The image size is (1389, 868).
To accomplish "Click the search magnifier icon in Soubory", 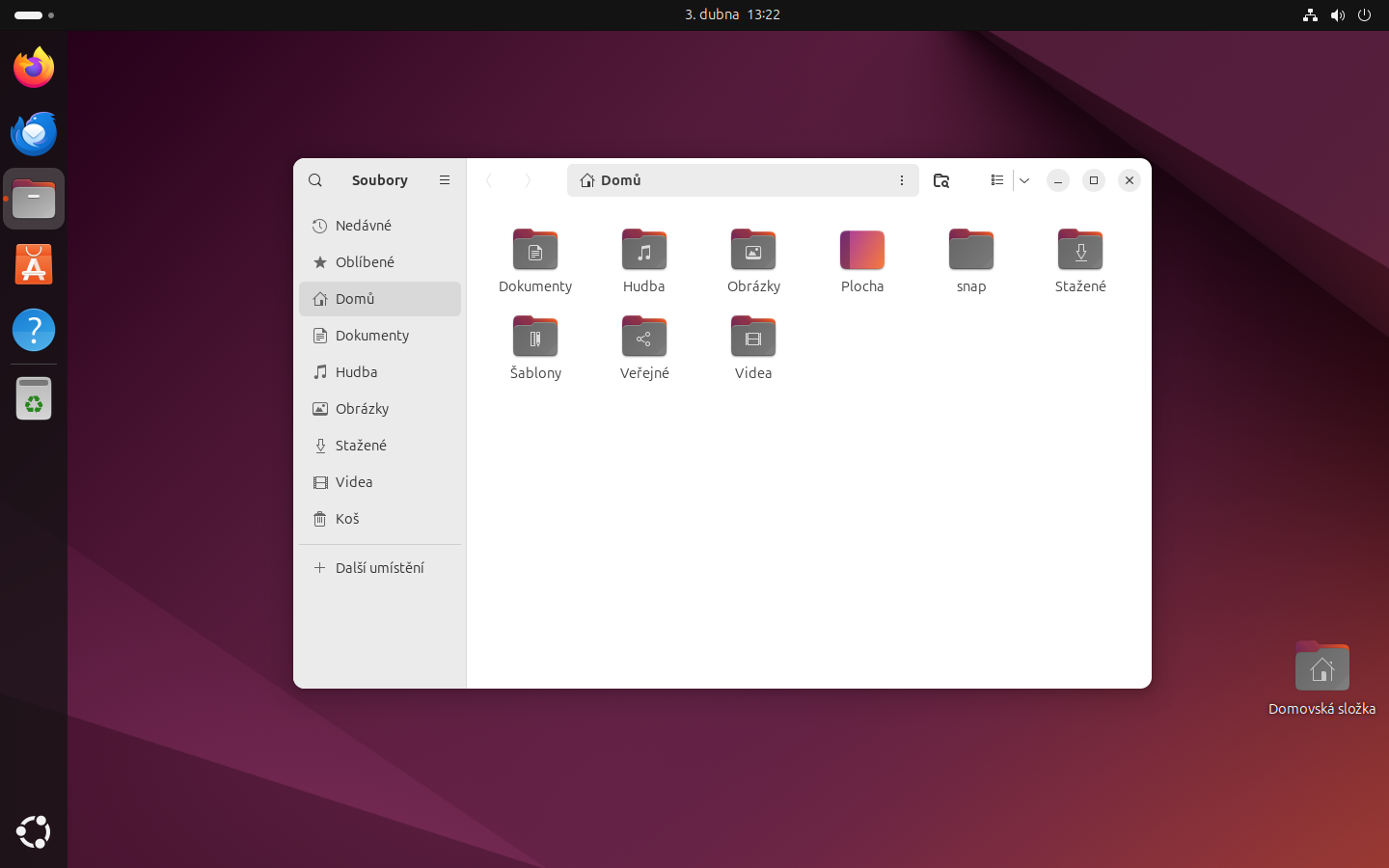I will click(x=315, y=180).
